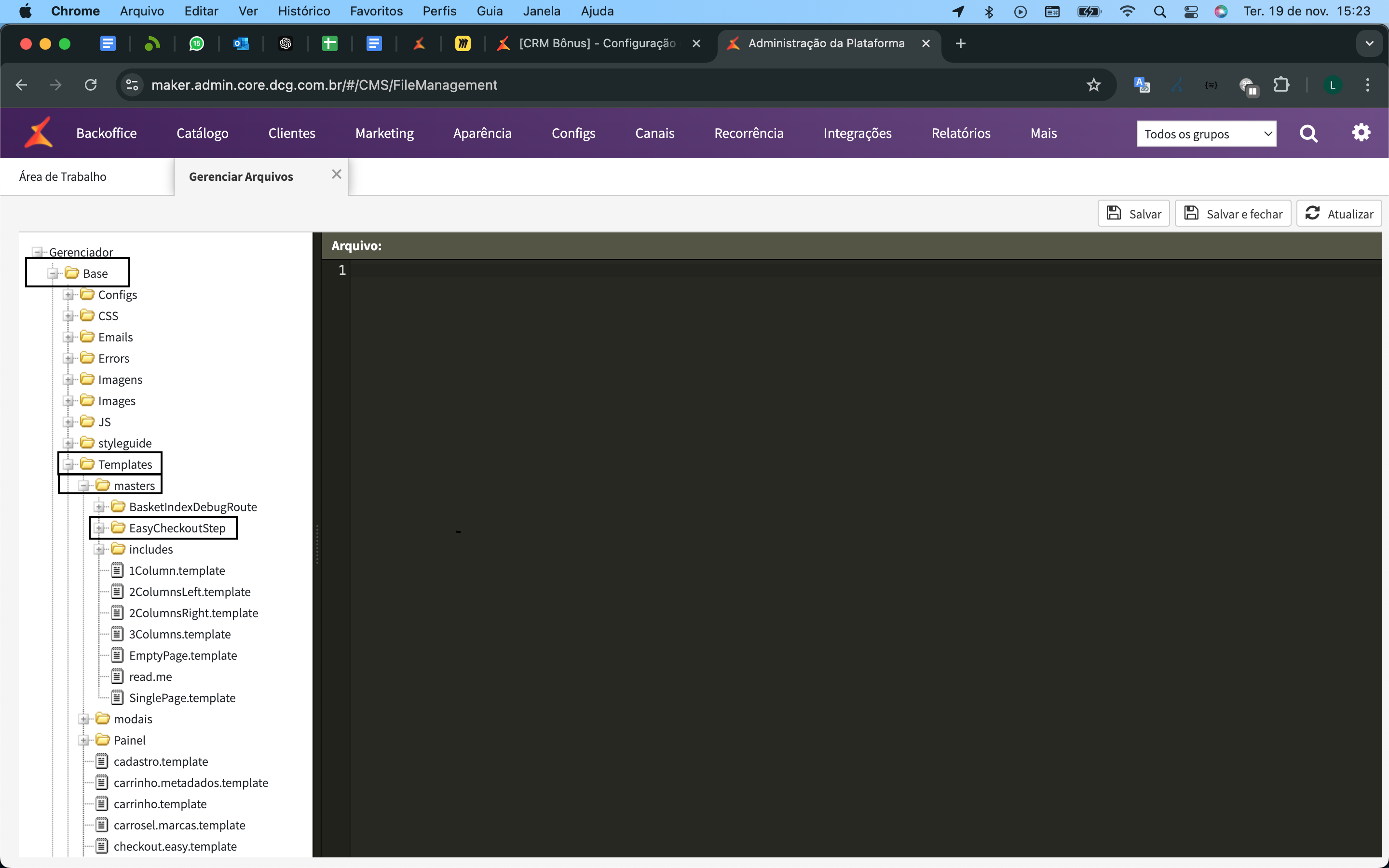This screenshot has height=868, width=1389.
Task: Switch to the CRM Bônus Configuração browser tab
Action: (601, 43)
